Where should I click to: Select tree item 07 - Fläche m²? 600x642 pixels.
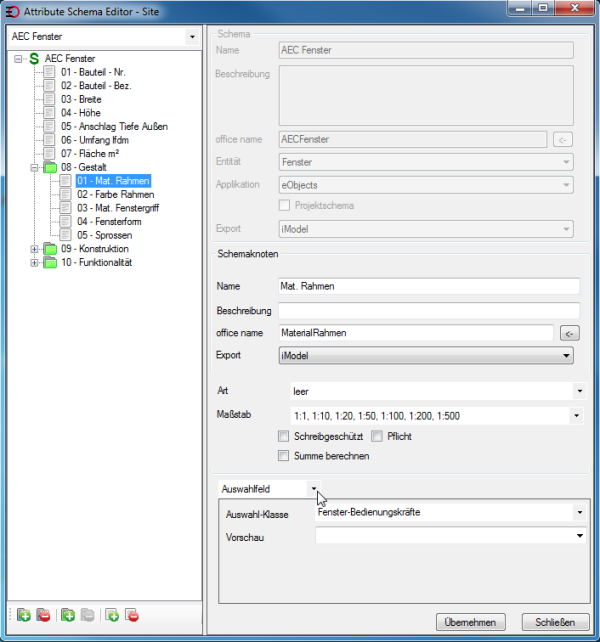coord(90,154)
